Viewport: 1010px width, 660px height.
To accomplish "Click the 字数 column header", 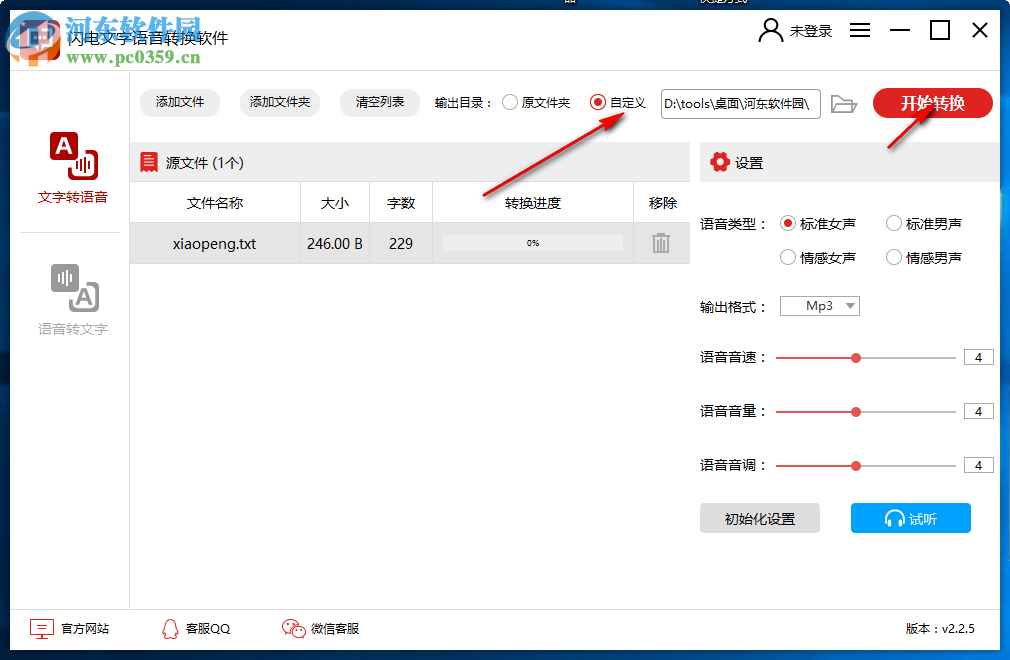I will [401, 203].
